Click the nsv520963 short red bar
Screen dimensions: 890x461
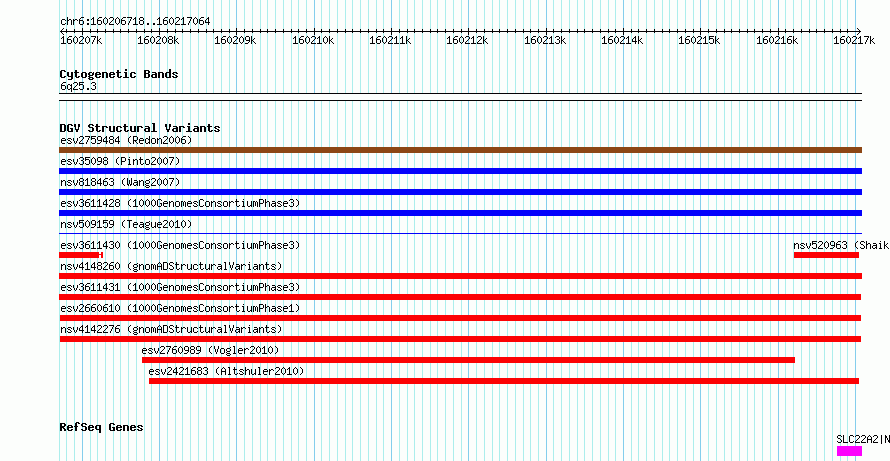826,255
